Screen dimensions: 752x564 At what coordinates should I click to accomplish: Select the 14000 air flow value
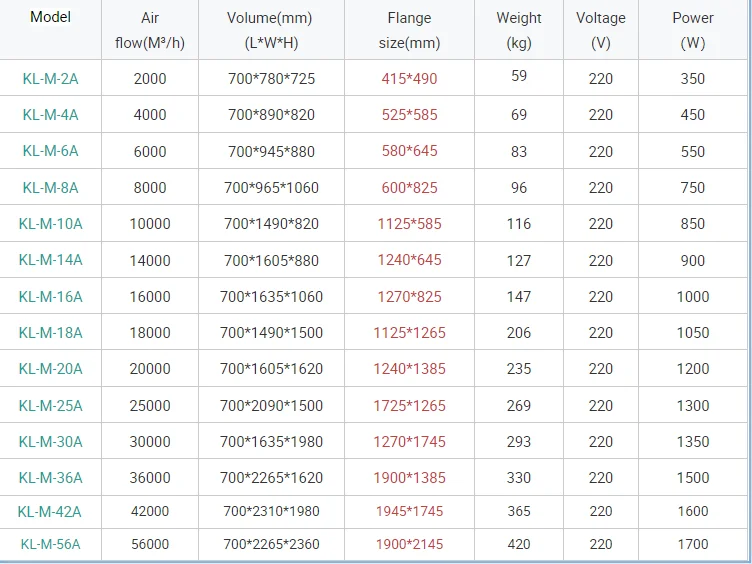pyautogui.click(x=150, y=261)
